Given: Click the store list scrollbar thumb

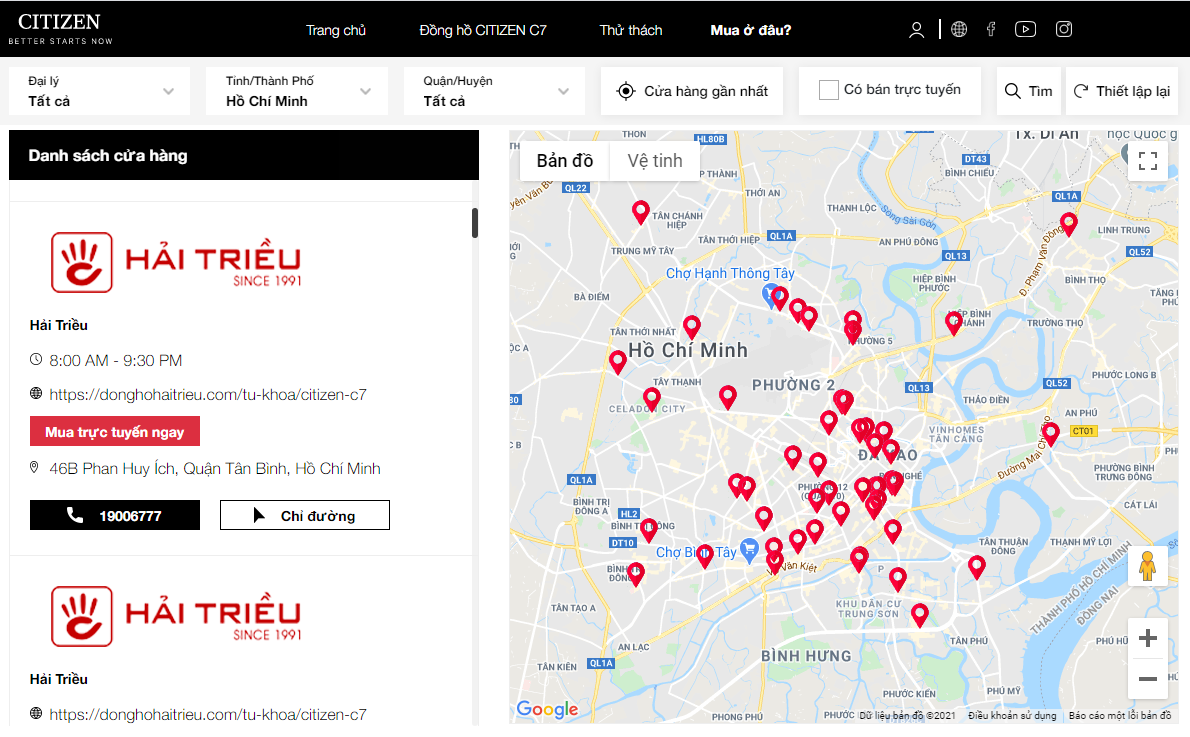Looking at the screenshot, I should click(x=474, y=223).
